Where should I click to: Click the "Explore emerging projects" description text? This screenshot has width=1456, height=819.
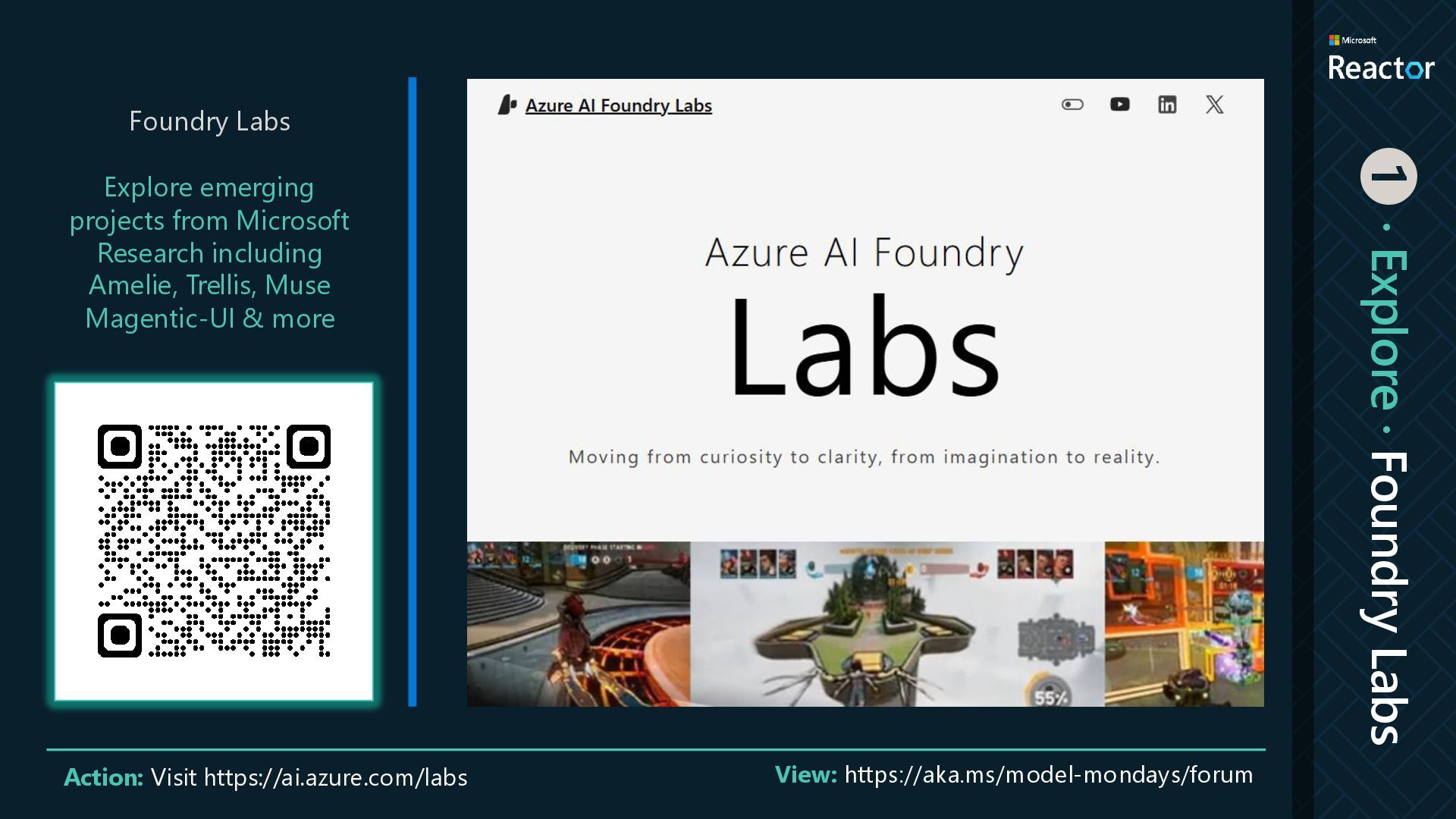[210, 253]
